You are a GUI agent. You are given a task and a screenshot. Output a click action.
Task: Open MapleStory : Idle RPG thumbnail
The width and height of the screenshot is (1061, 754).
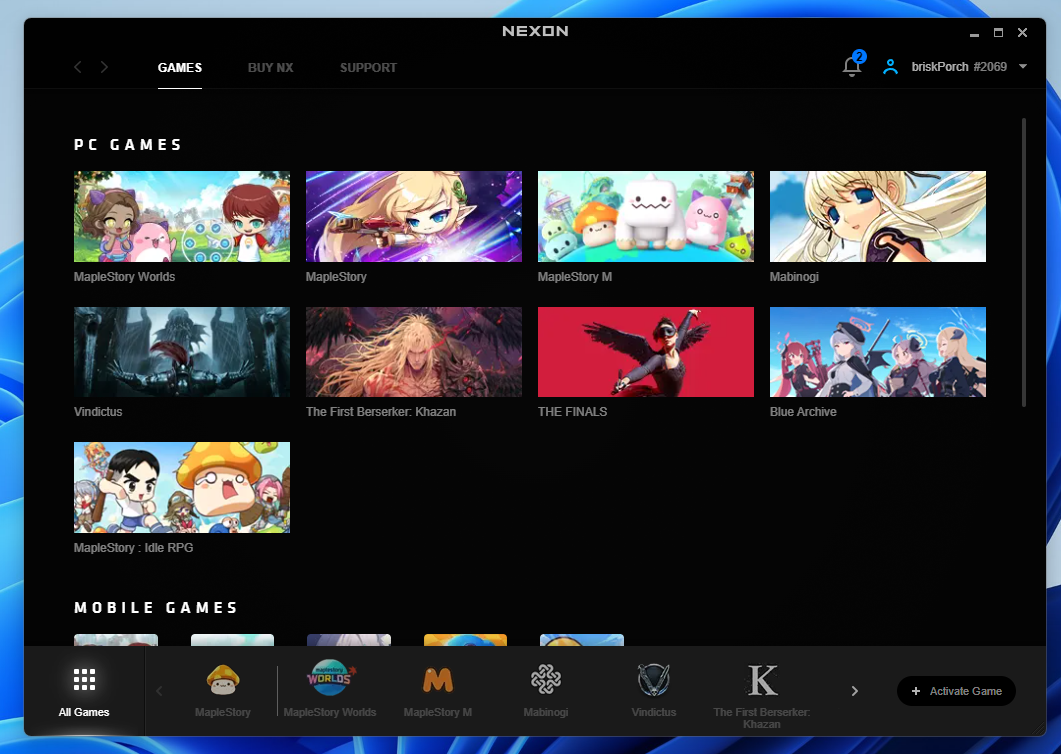[x=182, y=487]
